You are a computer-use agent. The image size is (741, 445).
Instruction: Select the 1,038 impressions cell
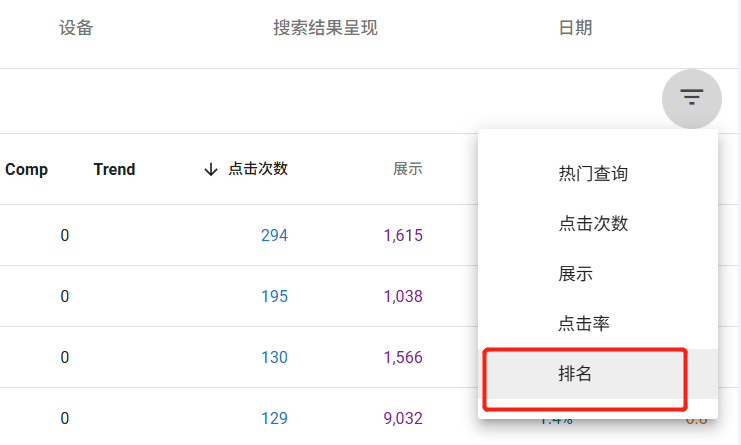pos(402,297)
